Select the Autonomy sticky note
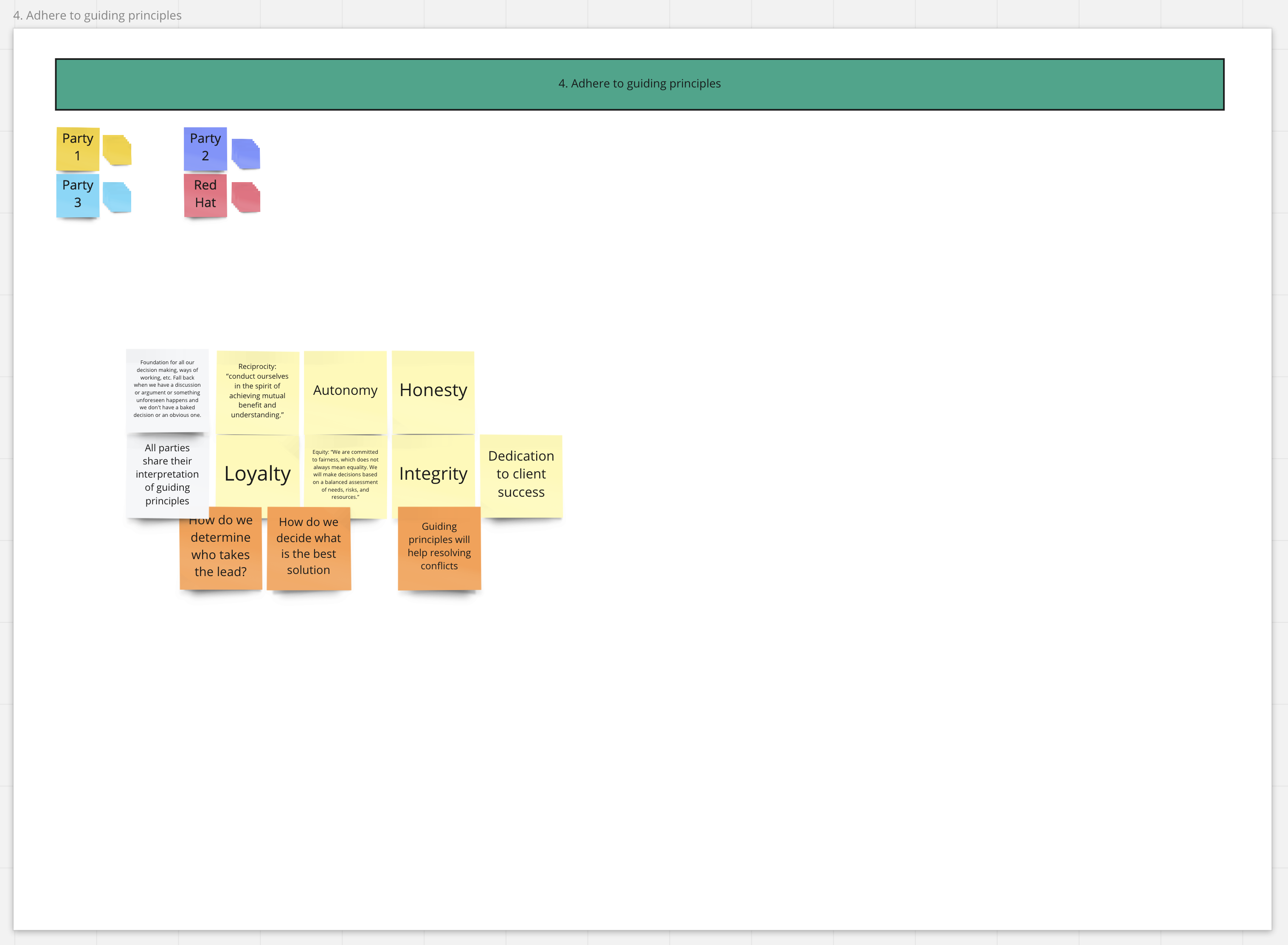Screen dimensions: 1288x945 point(345,391)
